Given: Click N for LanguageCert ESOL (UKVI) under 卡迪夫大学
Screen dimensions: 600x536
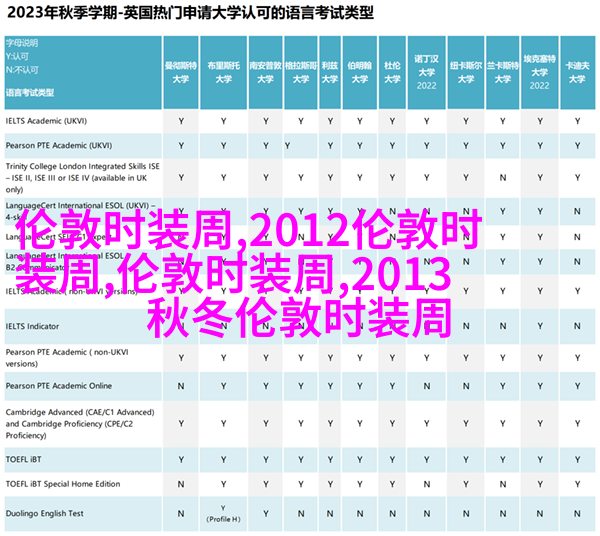Looking at the screenshot, I should point(577,211).
